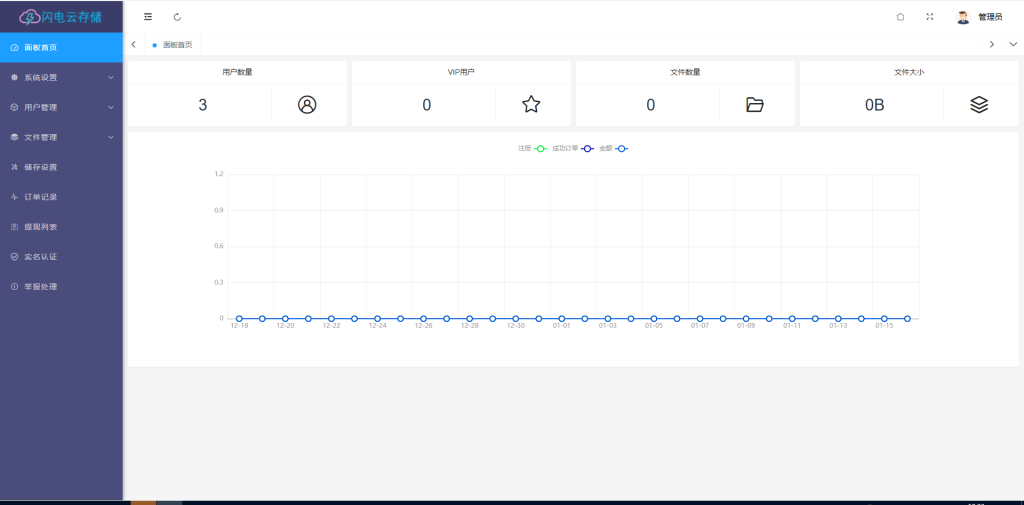Open the tab options dropdown arrow
The width and height of the screenshot is (1024, 505).
click(x=1012, y=44)
